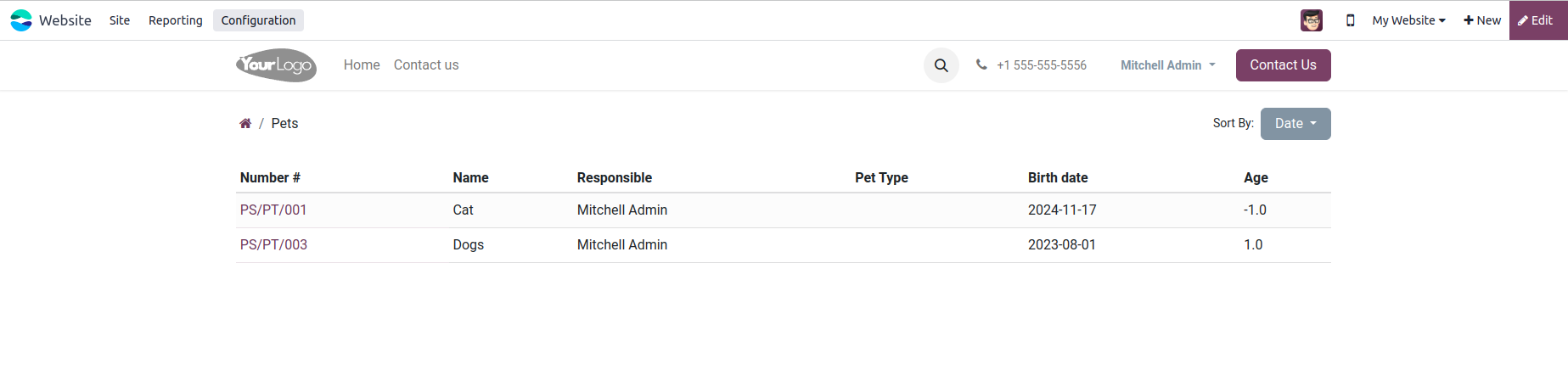
Task: Open the Site menu
Action: [120, 20]
